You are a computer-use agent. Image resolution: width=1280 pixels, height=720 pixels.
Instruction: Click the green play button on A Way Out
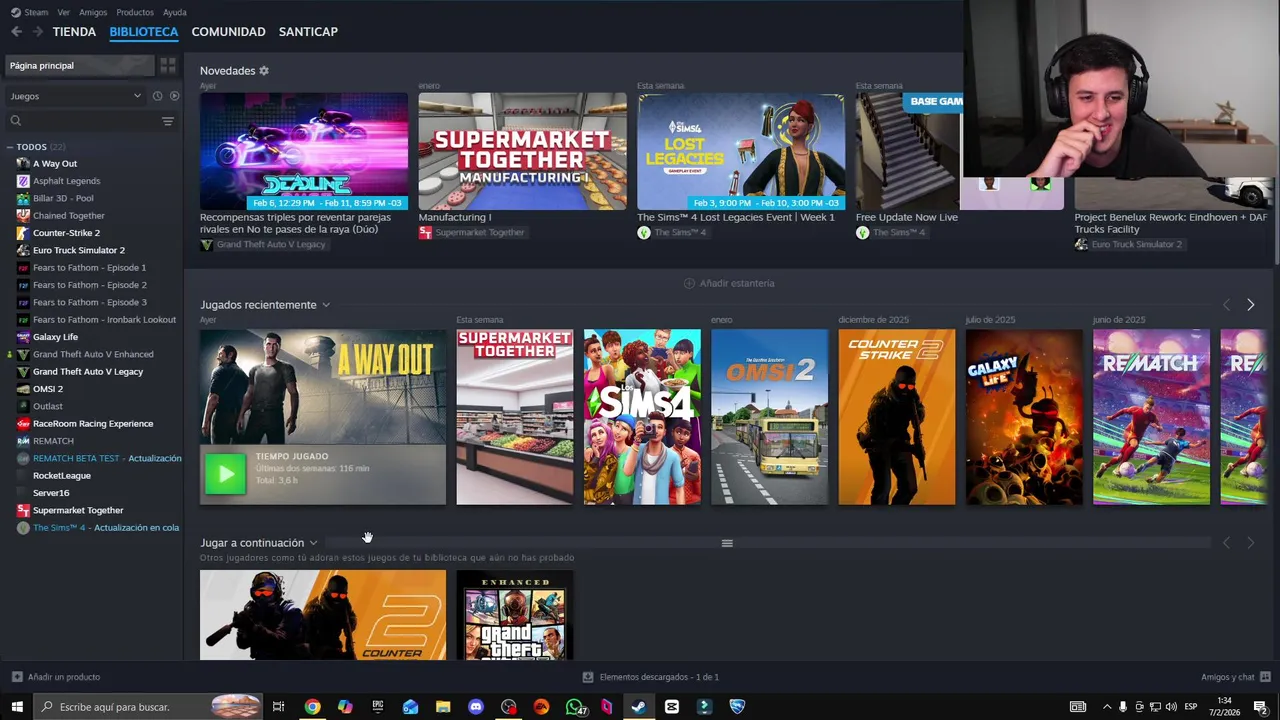coord(225,474)
